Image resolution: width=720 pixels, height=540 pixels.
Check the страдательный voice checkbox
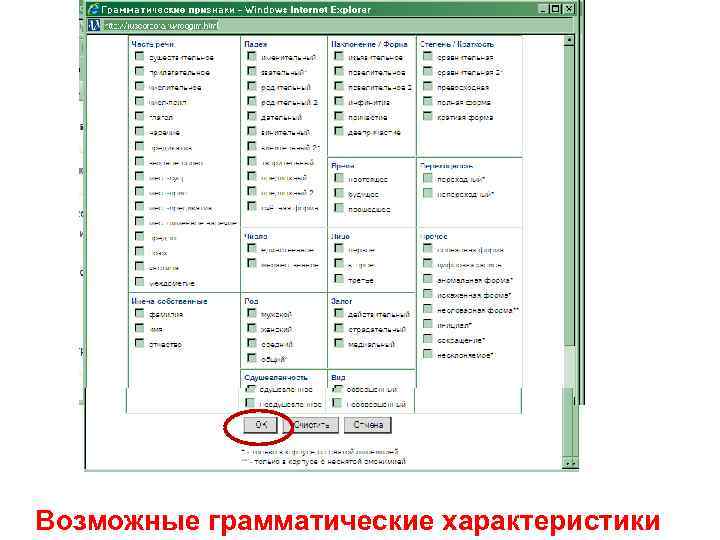coord(339,328)
